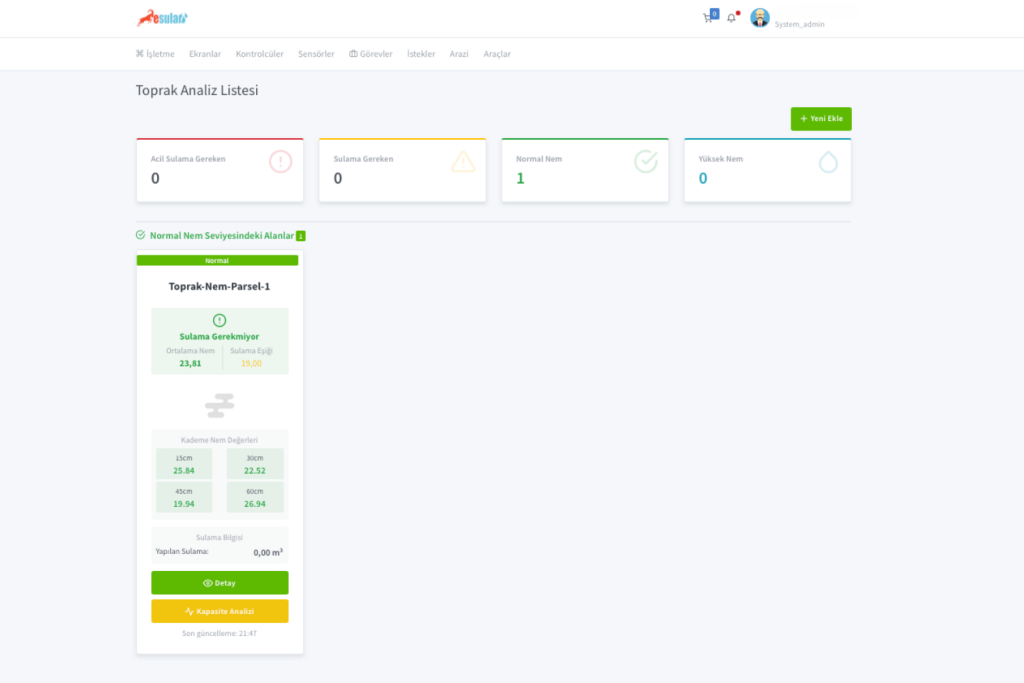The image size is (1024, 683).
Task: Open the Kapasite Analizi button
Action: 219,611
